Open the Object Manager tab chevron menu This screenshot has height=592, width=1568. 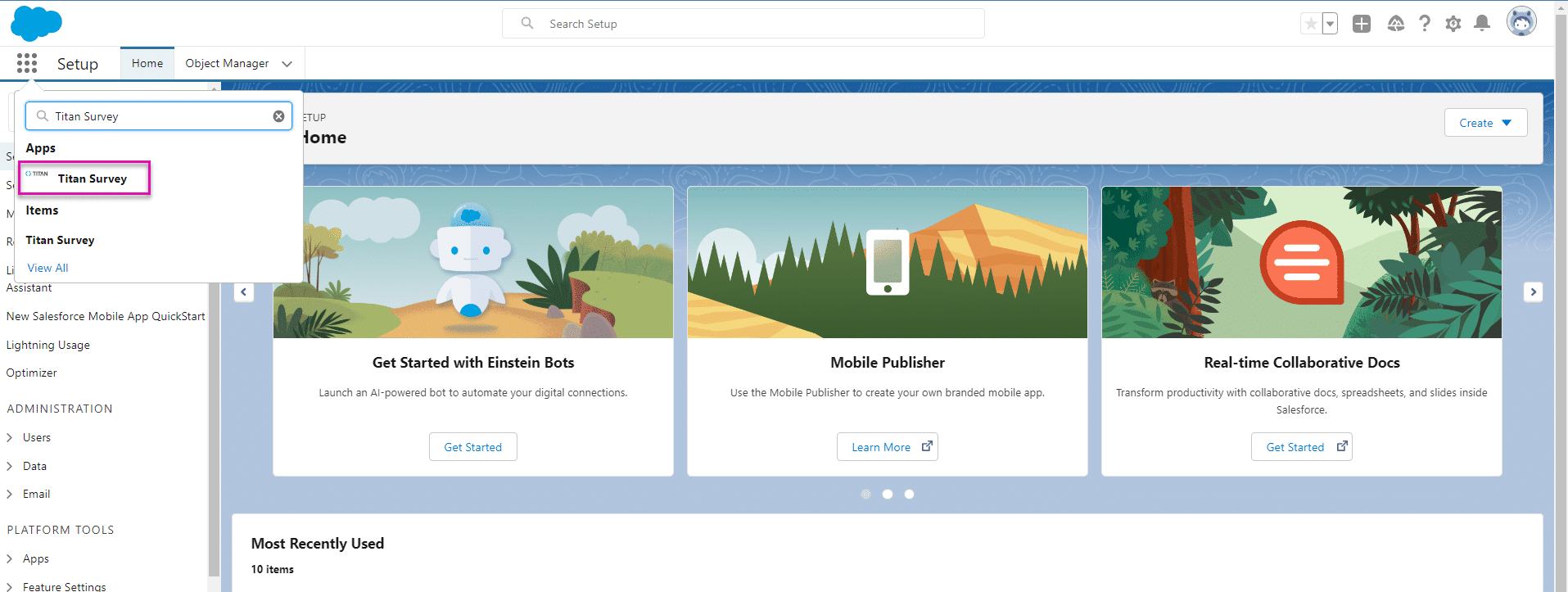tap(287, 64)
